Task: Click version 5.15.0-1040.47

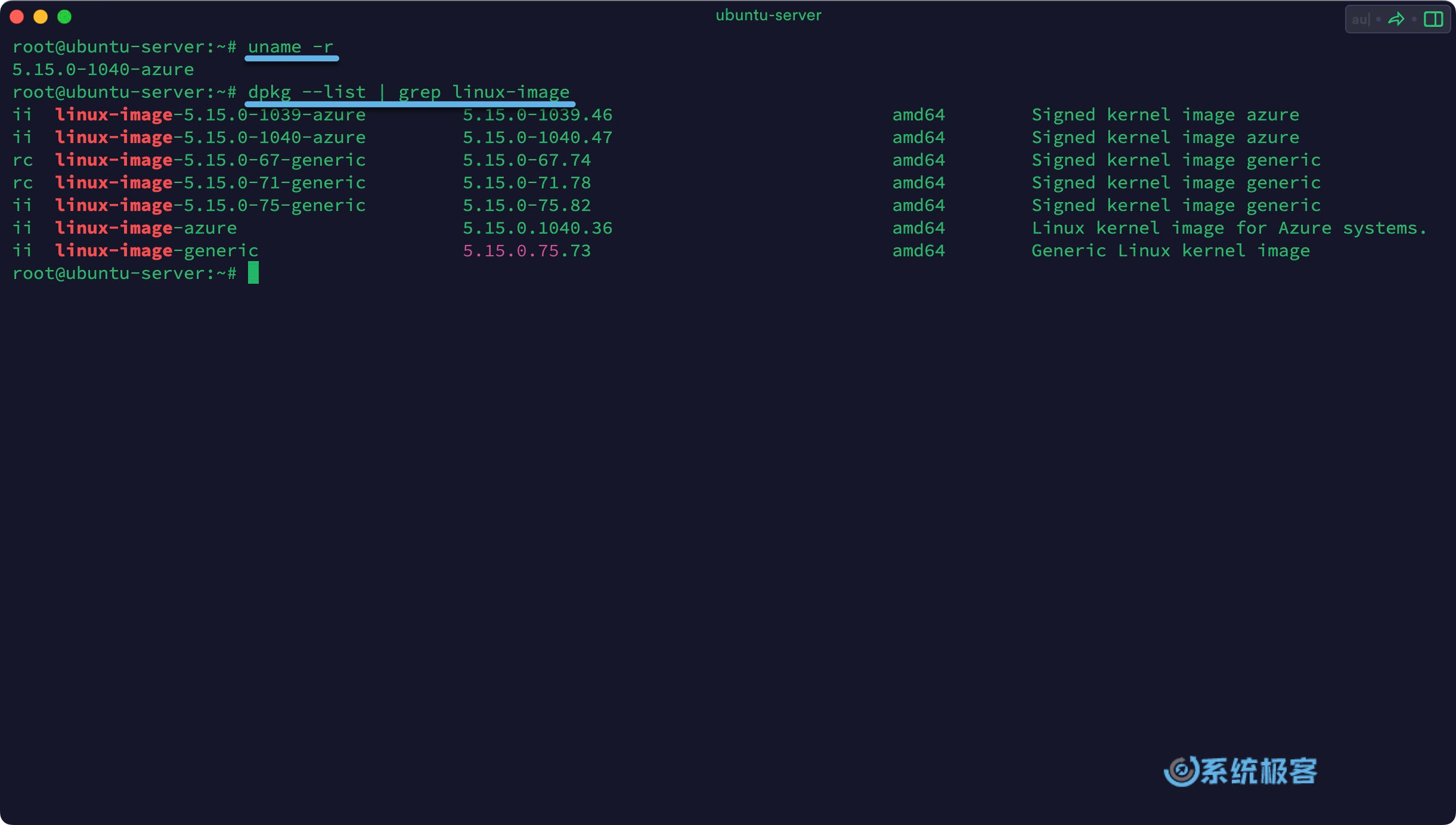Action: pyautogui.click(x=538, y=137)
